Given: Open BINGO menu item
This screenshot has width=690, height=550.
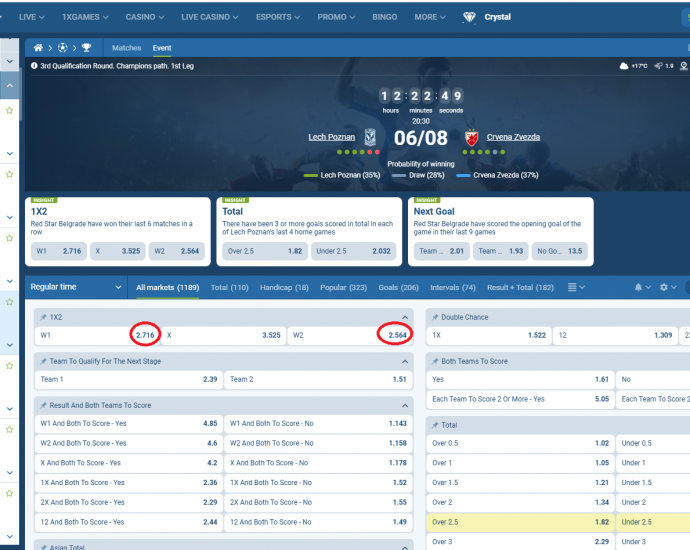Looking at the screenshot, I should click(x=385, y=17).
